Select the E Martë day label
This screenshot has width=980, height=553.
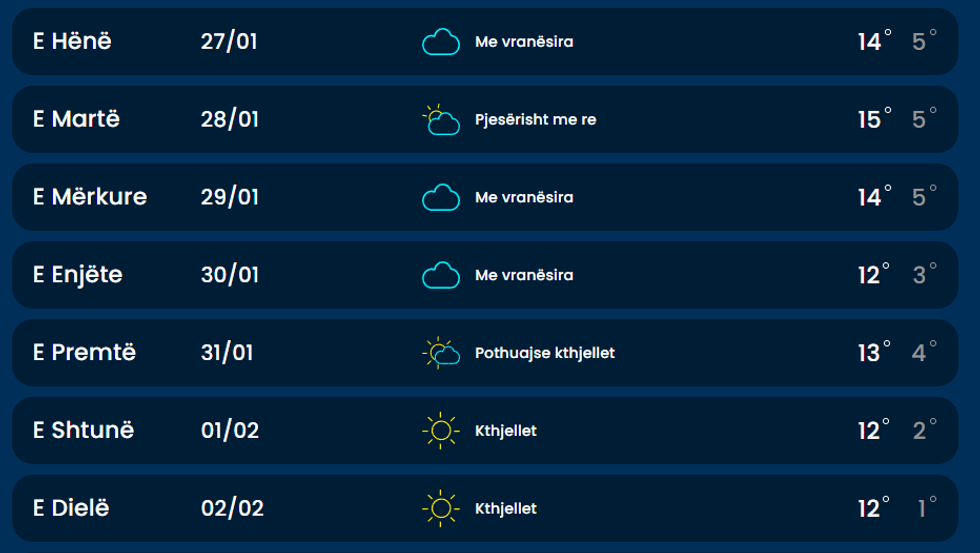pyautogui.click(x=76, y=120)
